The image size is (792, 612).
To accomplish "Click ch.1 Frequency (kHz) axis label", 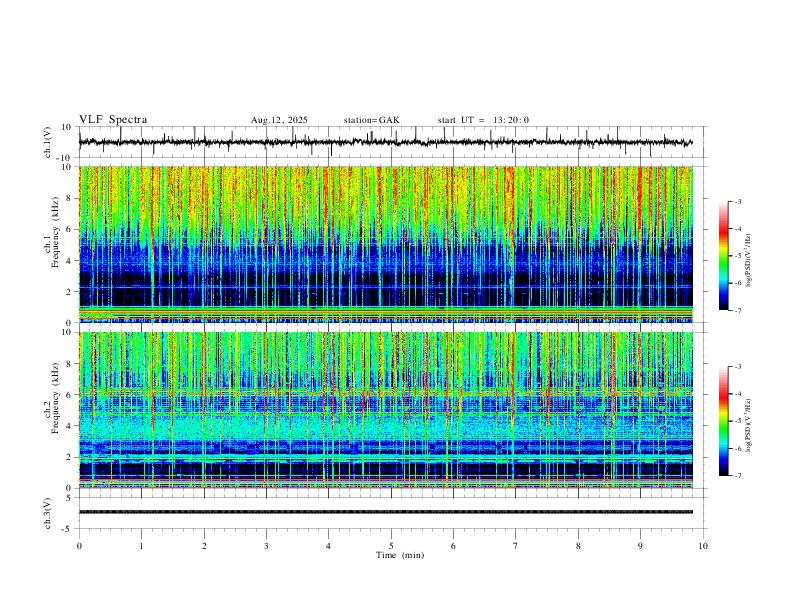I will pyautogui.click(x=51, y=232).
